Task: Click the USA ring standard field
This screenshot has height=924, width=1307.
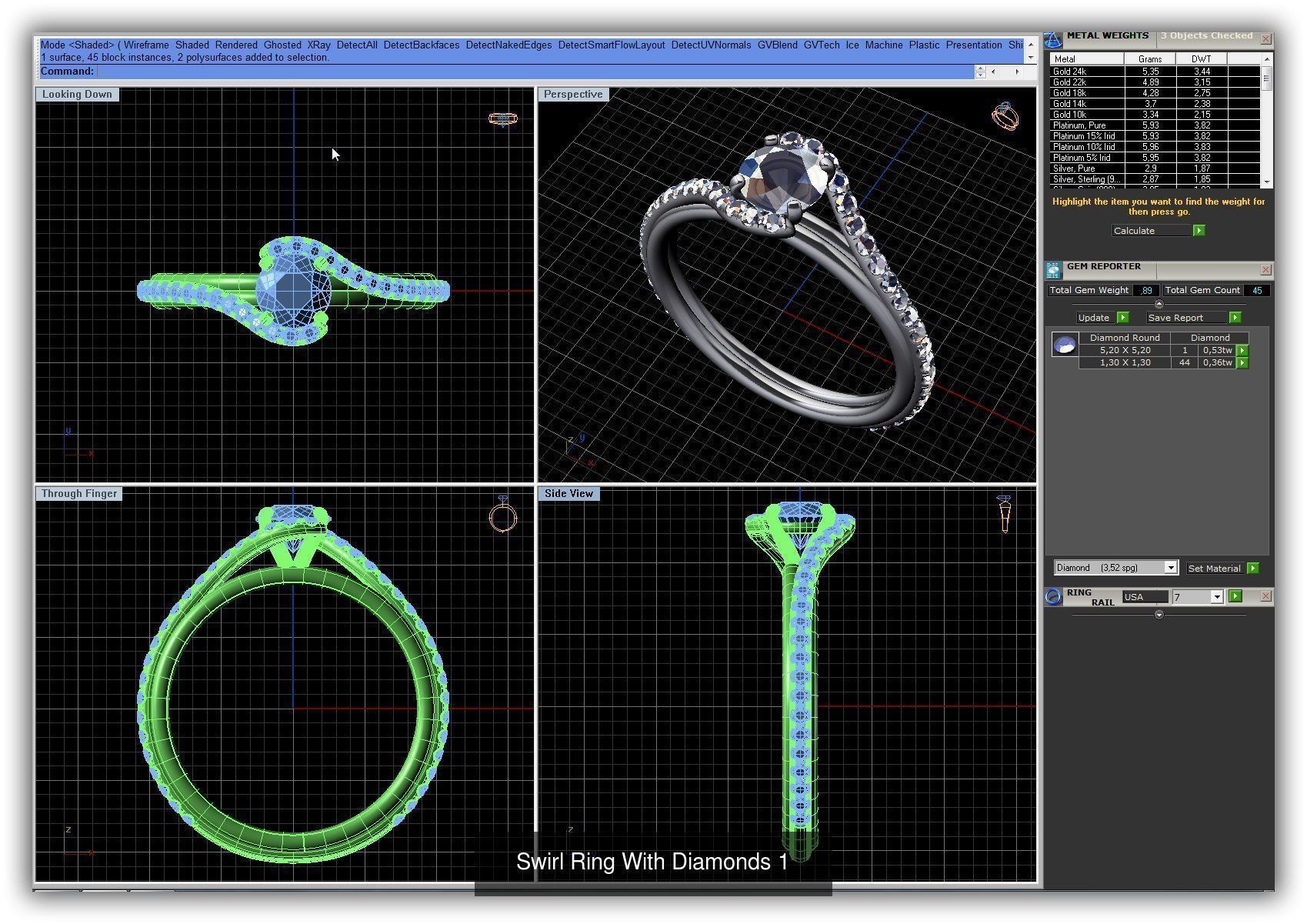Action: coord(1145,597)
